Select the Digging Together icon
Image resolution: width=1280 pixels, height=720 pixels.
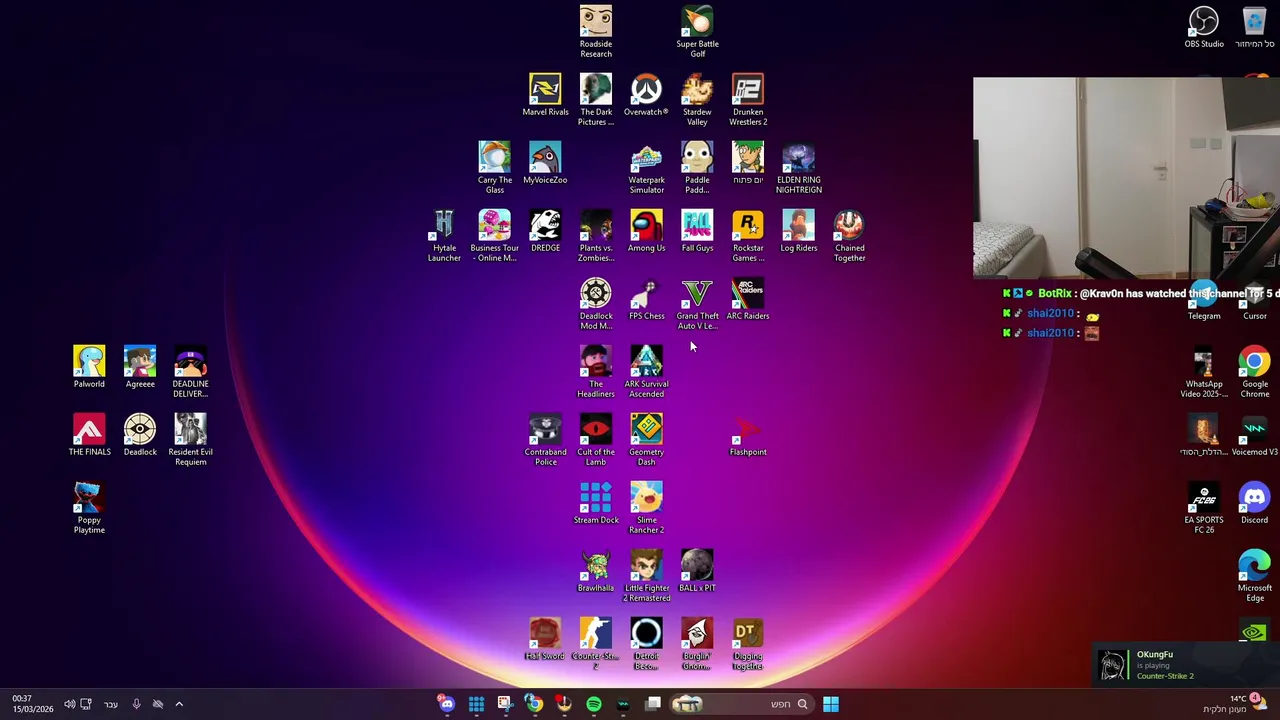click(x=748, y=644)
